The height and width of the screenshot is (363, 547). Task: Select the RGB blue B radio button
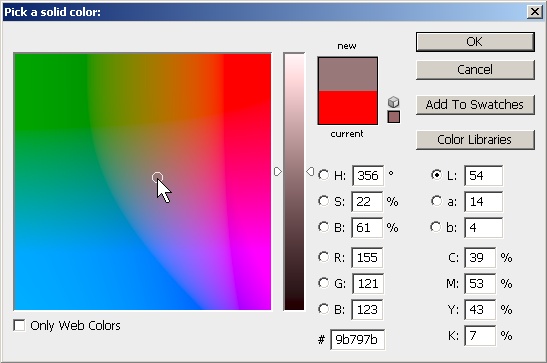pos(323,309)
